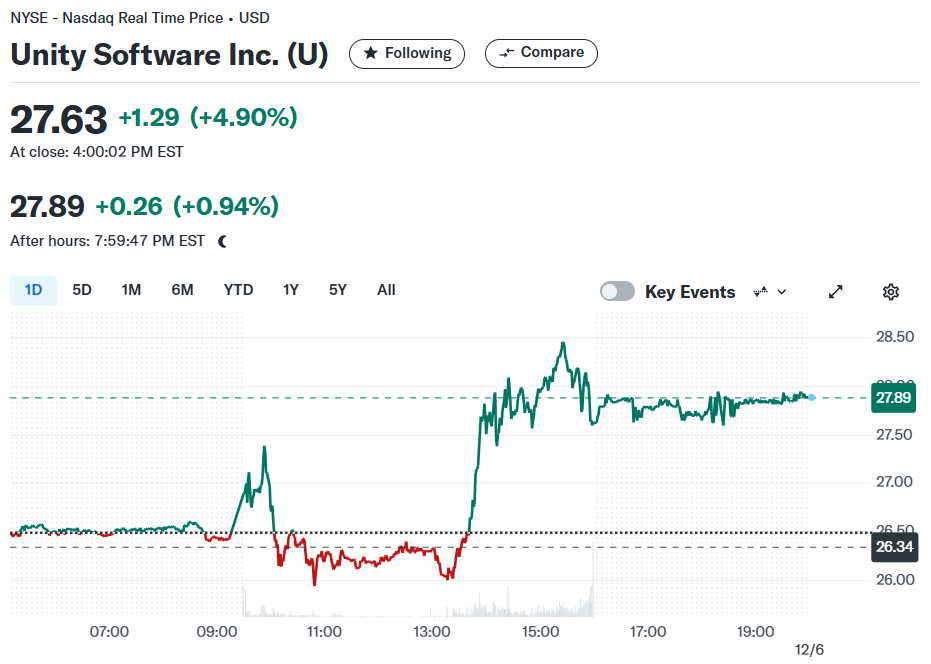Click the 26.34 previous close label
Screen dimensions: 931x664
pyautogui.click(x=894, y=547)
